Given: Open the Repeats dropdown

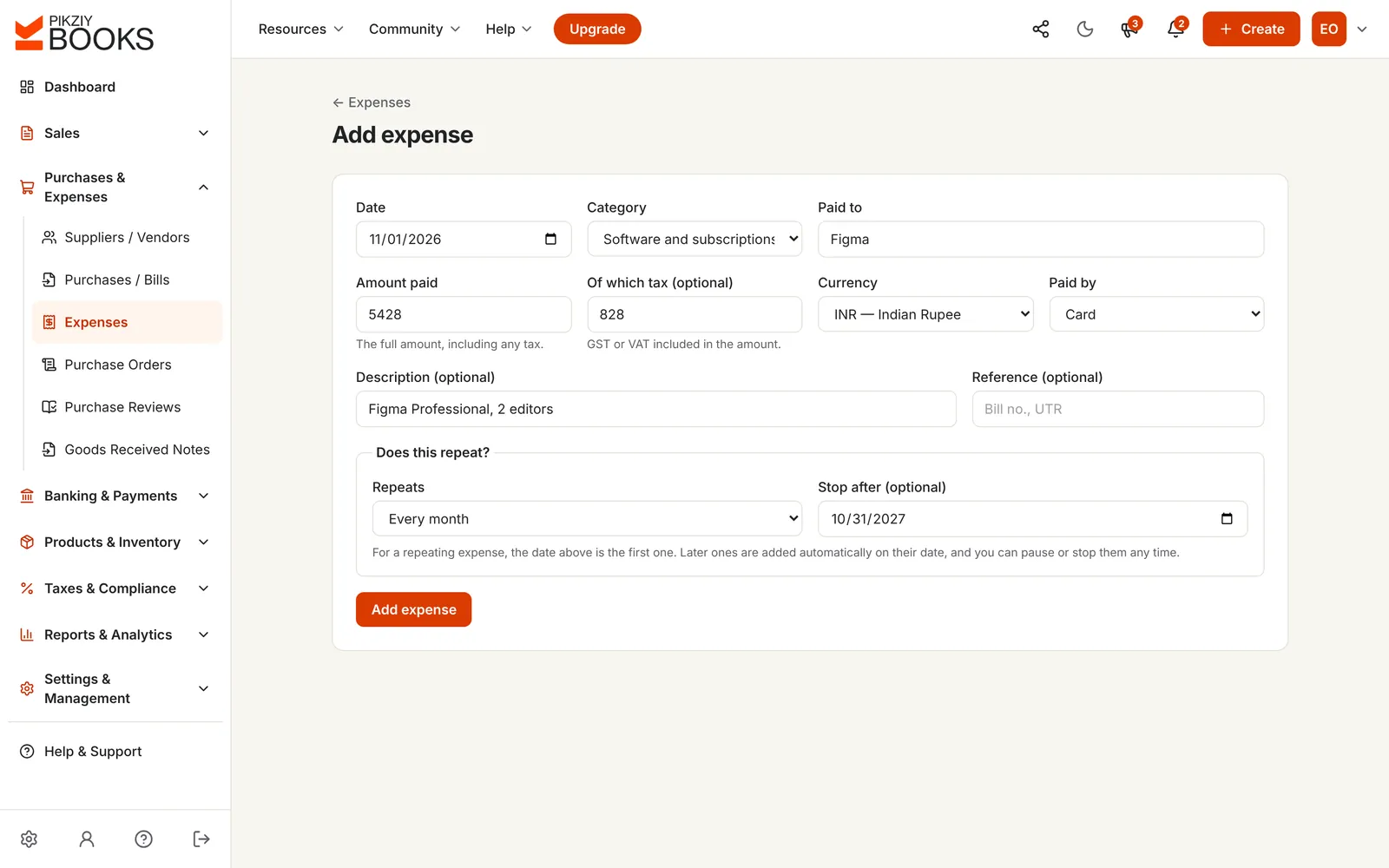Looking at the screenshot, I should pos(587,518).
